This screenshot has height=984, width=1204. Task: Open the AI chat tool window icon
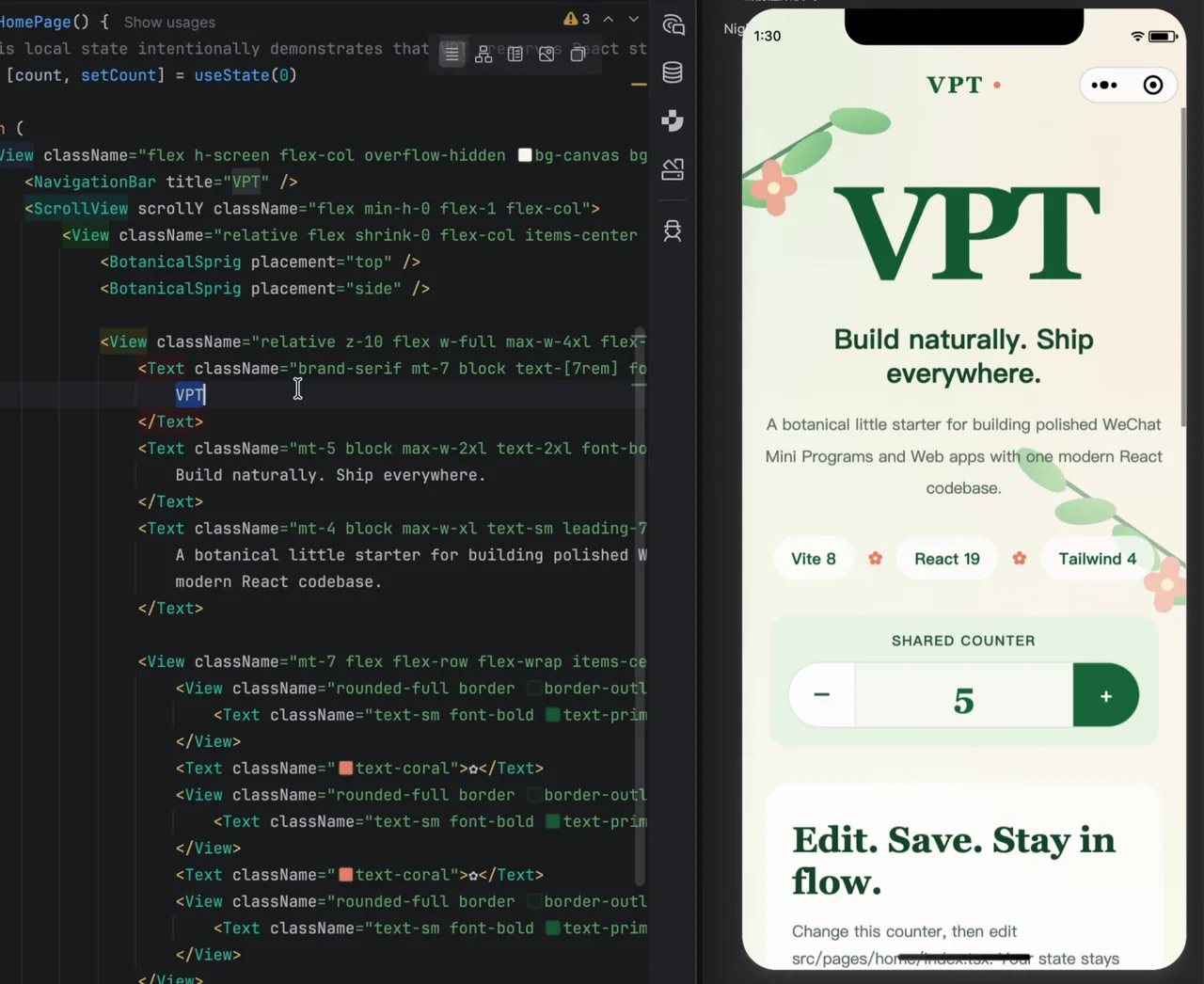pyautogui.click(x=673, y=25)
